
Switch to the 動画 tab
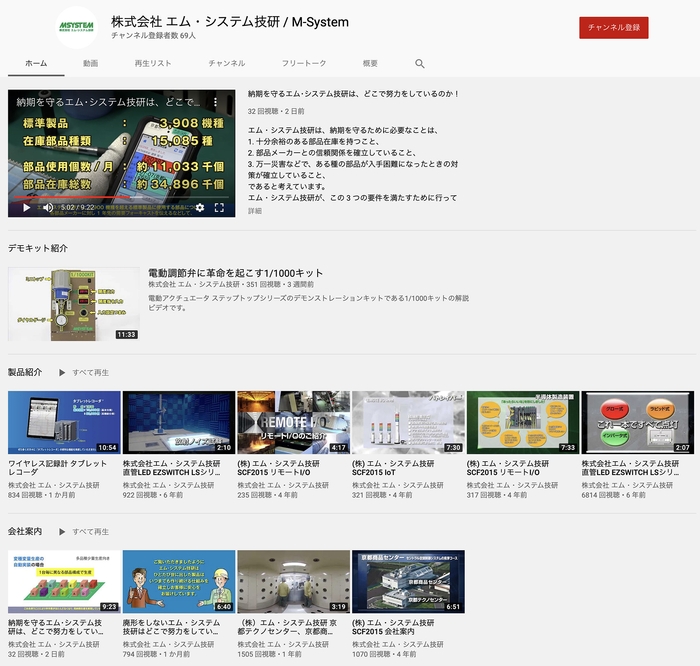(91, 63)
